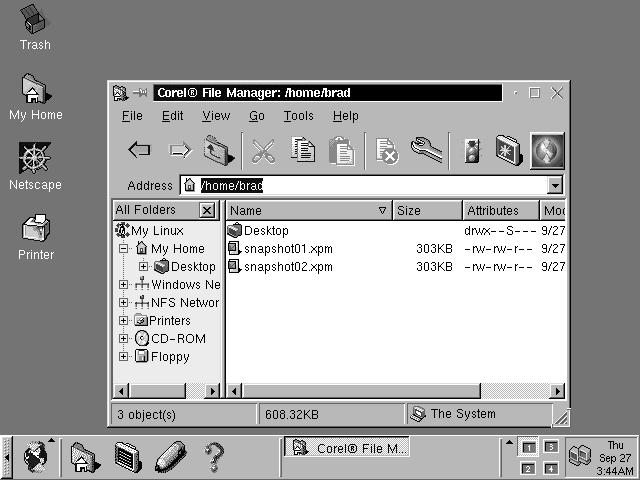Close the All Folders pane
The image size is (640, 480).
point(207,210)
